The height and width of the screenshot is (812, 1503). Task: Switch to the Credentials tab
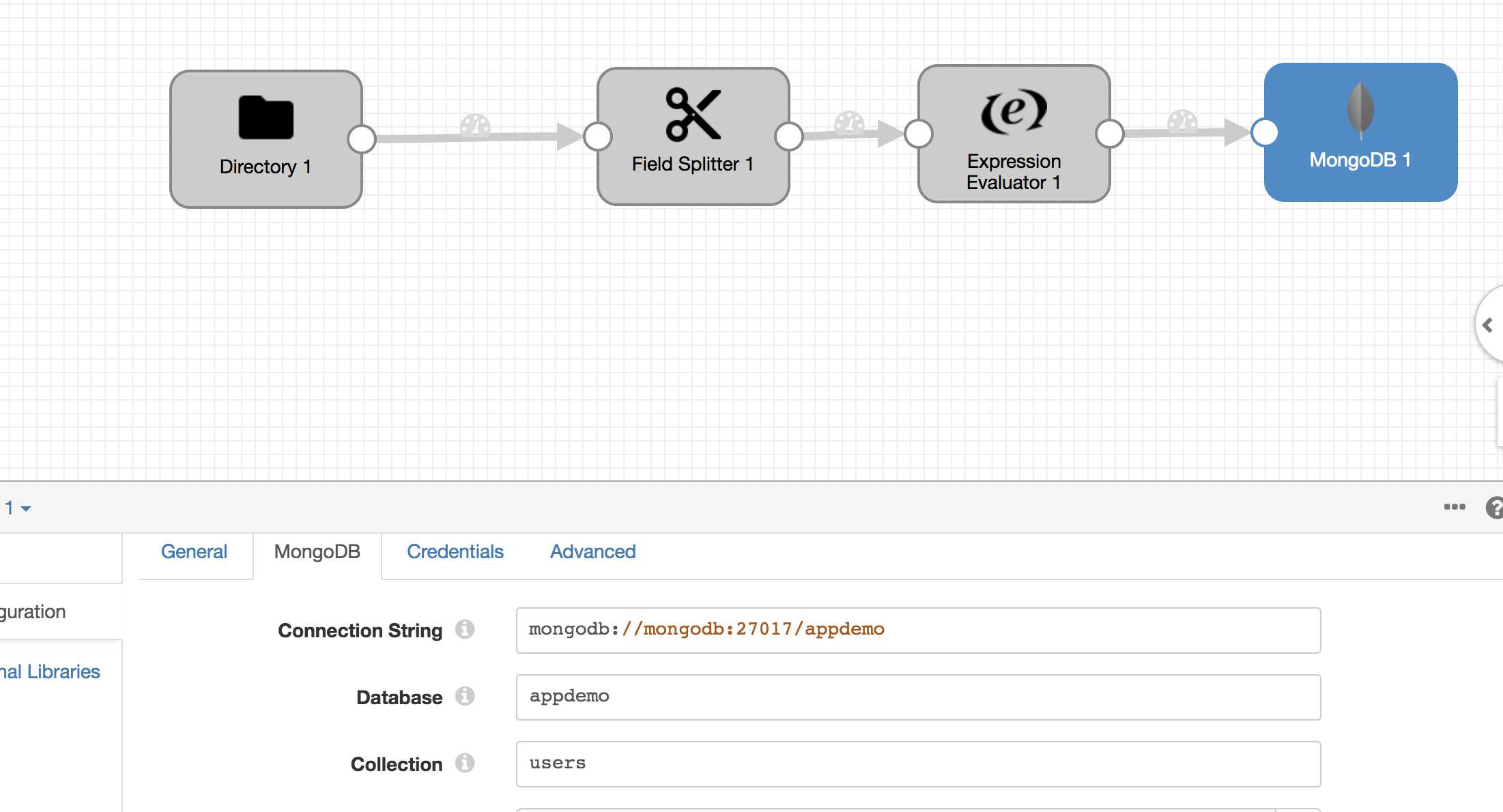[x=455, y=551]
